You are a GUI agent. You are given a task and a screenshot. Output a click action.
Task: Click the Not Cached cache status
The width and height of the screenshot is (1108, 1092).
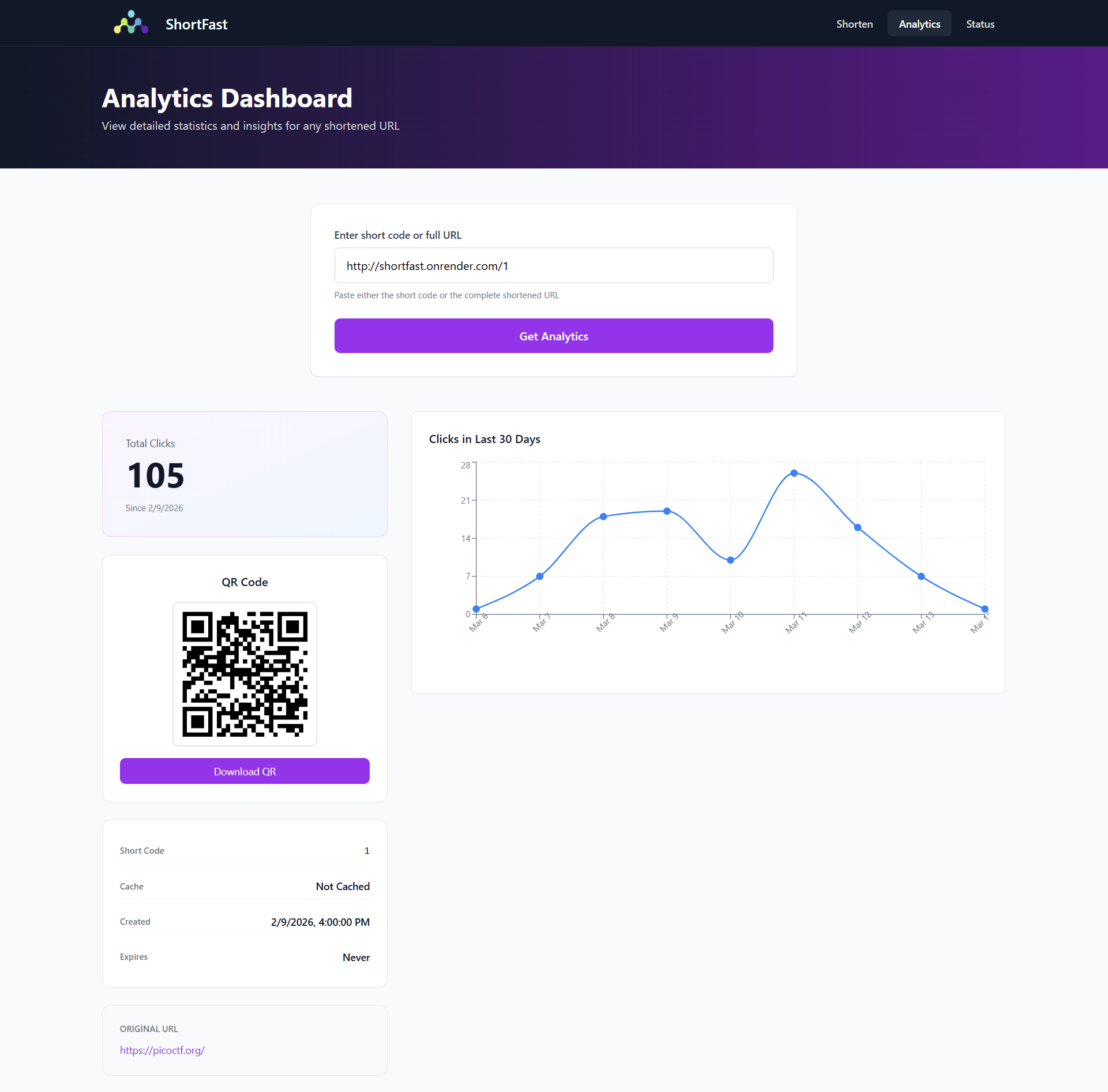pyautogui.click(x=343, y=887)
